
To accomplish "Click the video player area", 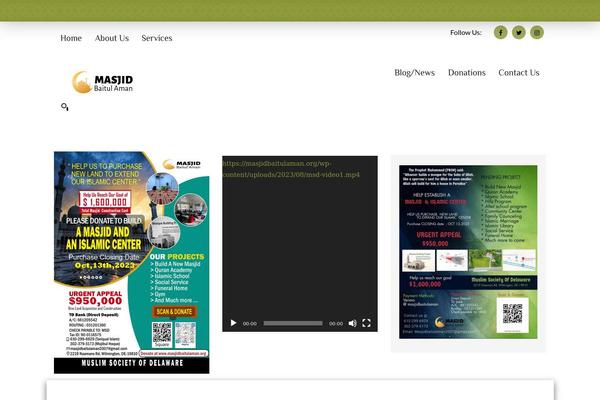I will [300, 244].
